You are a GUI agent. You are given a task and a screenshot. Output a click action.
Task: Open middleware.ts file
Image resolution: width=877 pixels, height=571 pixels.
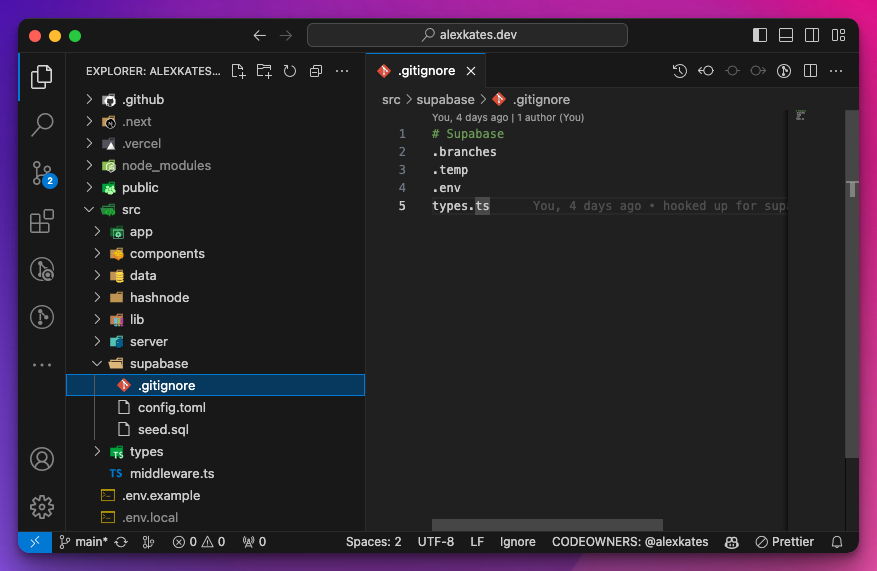tap(215, 474)
